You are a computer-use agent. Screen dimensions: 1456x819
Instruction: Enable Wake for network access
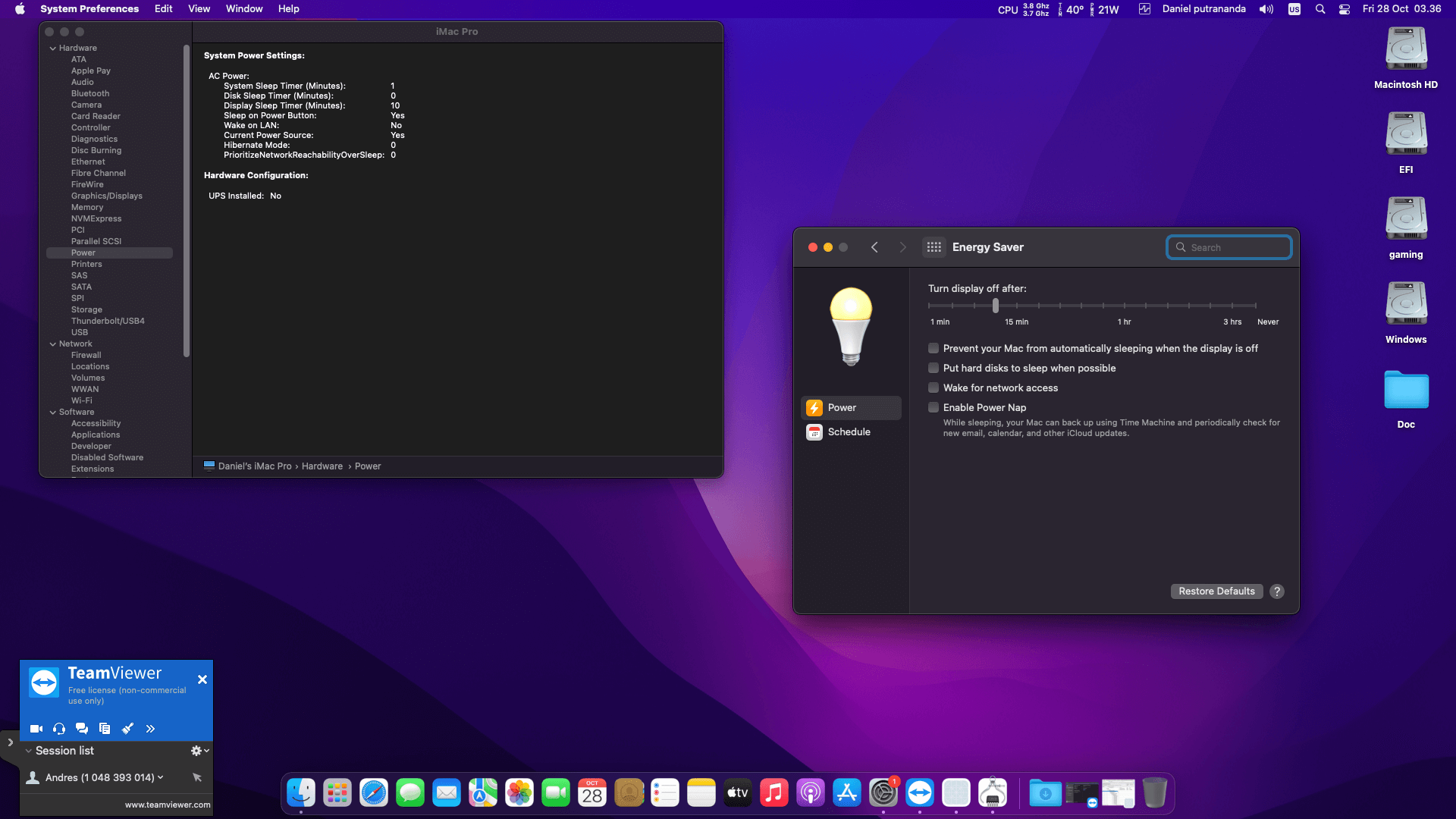coord(934,388)
